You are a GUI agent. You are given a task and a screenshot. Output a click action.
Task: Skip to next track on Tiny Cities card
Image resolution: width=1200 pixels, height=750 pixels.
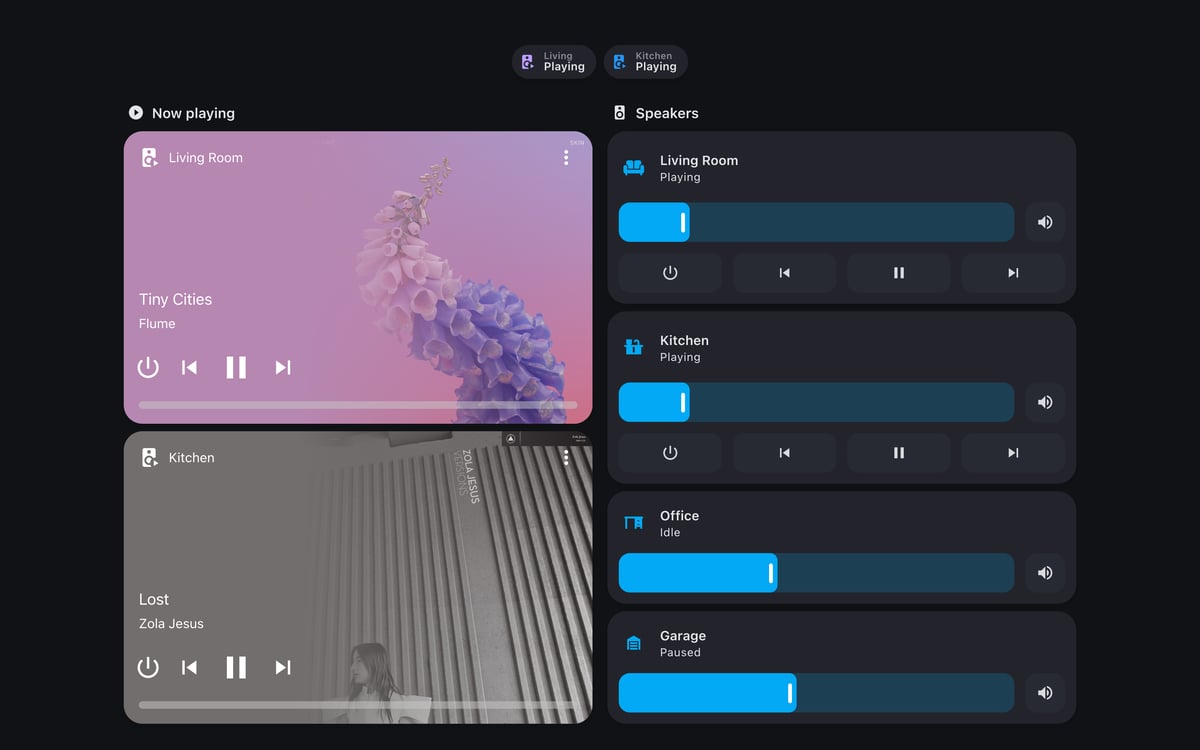click(283, 367)
